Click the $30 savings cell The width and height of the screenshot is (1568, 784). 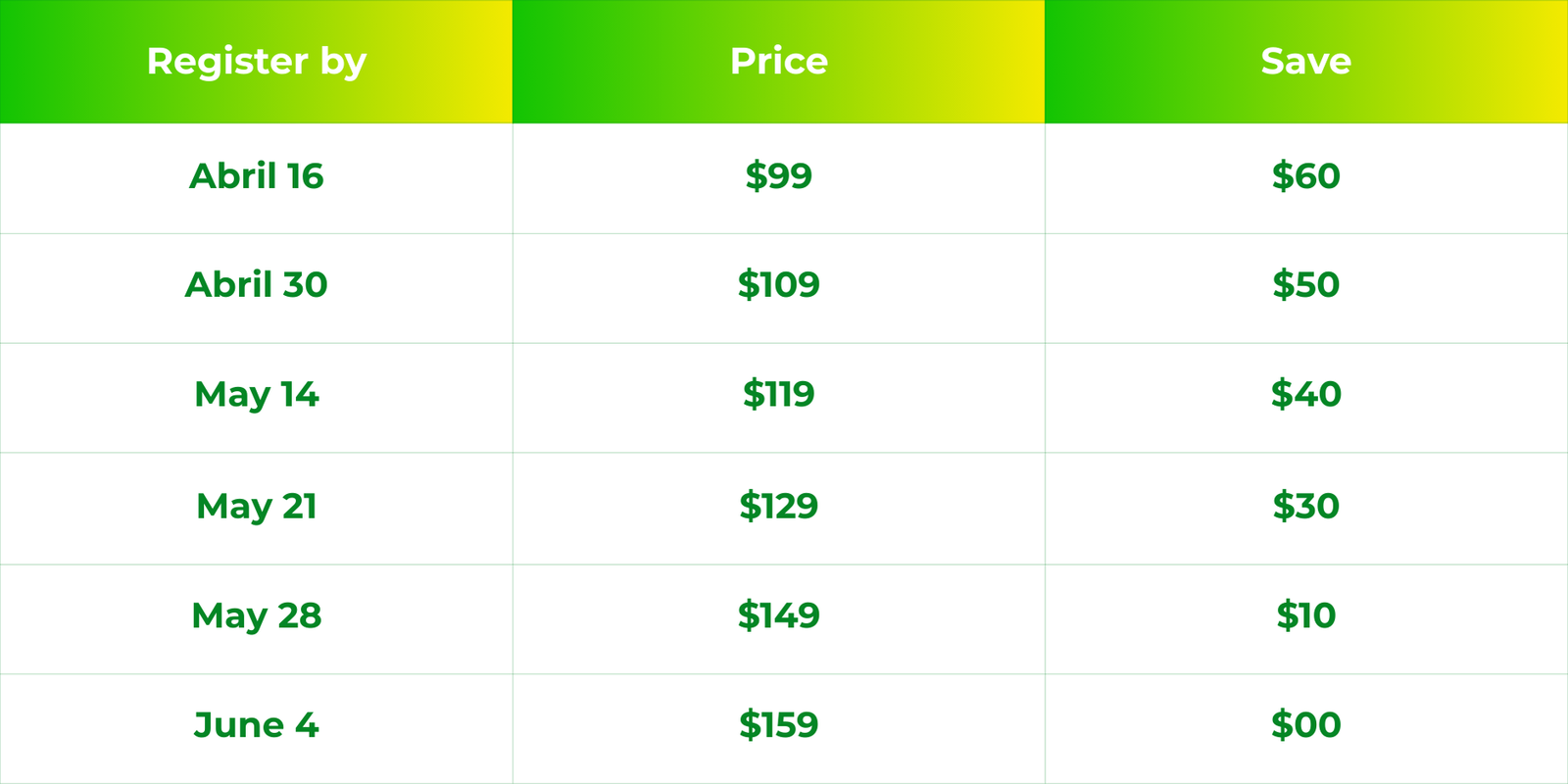1306,509
